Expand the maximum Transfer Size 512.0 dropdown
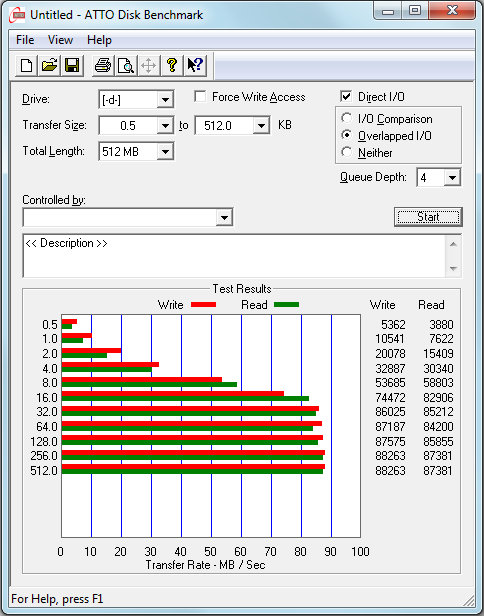 coord(261,126)
